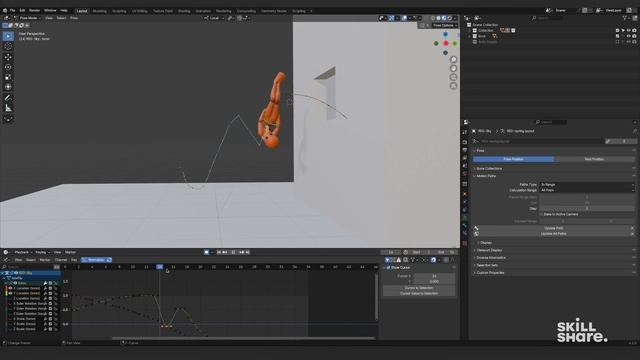Toggle Show Cursor checkbox in graph sidebar
Screen dimensions: 640x360
pyautogui.click(x=388, y=268)
